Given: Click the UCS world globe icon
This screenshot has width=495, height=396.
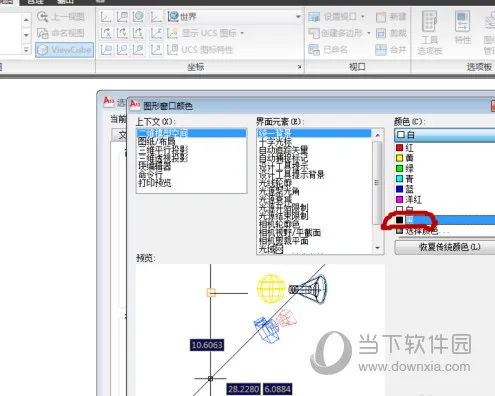Looking at the screenshot, I should tap(173, 16).
